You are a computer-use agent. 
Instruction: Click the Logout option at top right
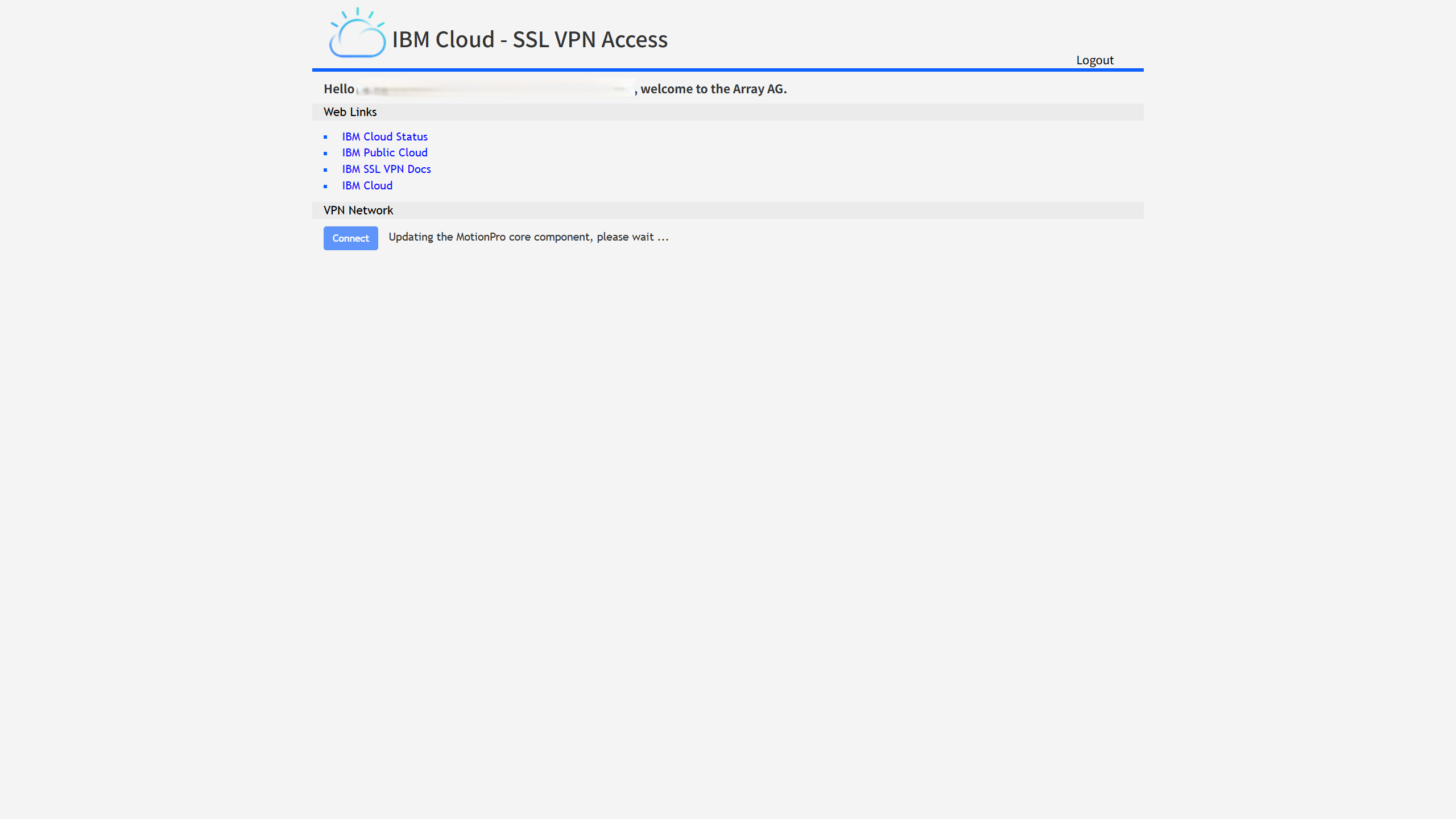[1094, 60]
